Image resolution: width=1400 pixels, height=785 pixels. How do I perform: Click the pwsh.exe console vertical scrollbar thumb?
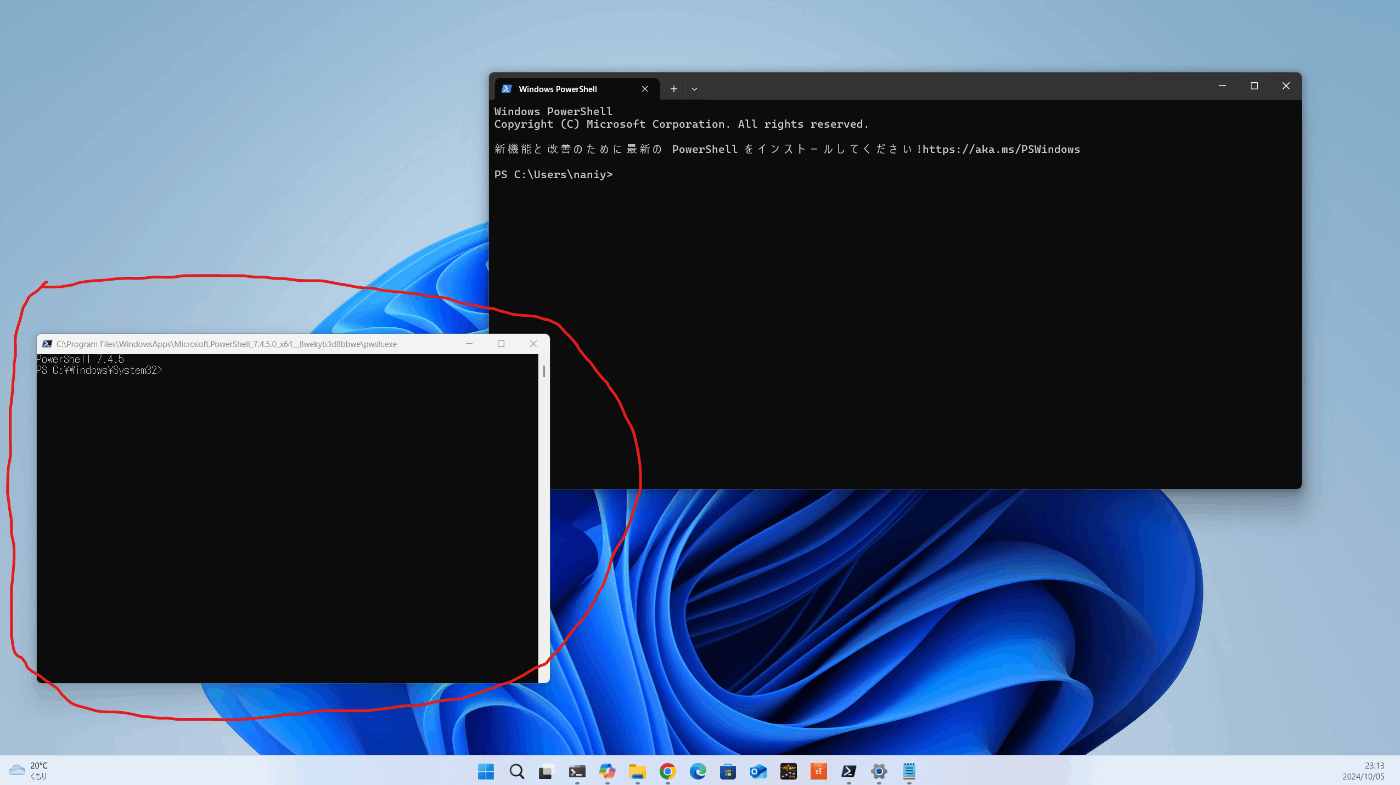(x=544, y=370)
